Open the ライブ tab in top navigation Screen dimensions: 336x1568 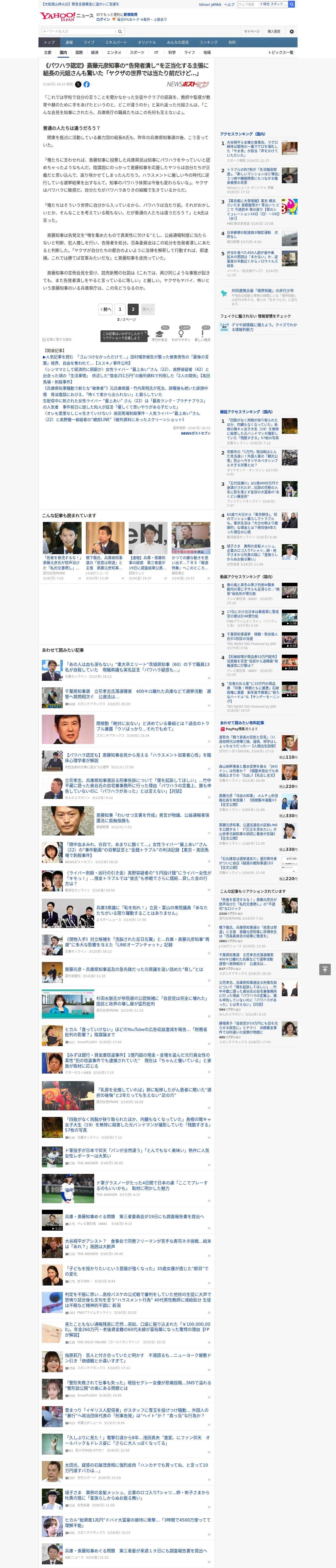point(89,42)
